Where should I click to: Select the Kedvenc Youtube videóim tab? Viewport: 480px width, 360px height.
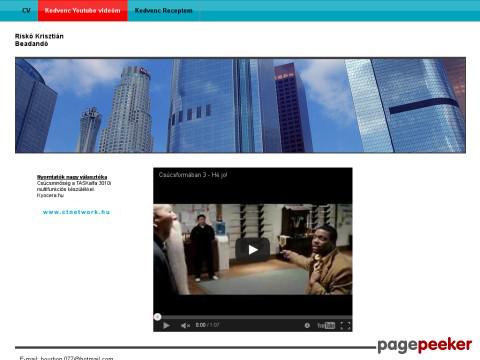[83, 10]
